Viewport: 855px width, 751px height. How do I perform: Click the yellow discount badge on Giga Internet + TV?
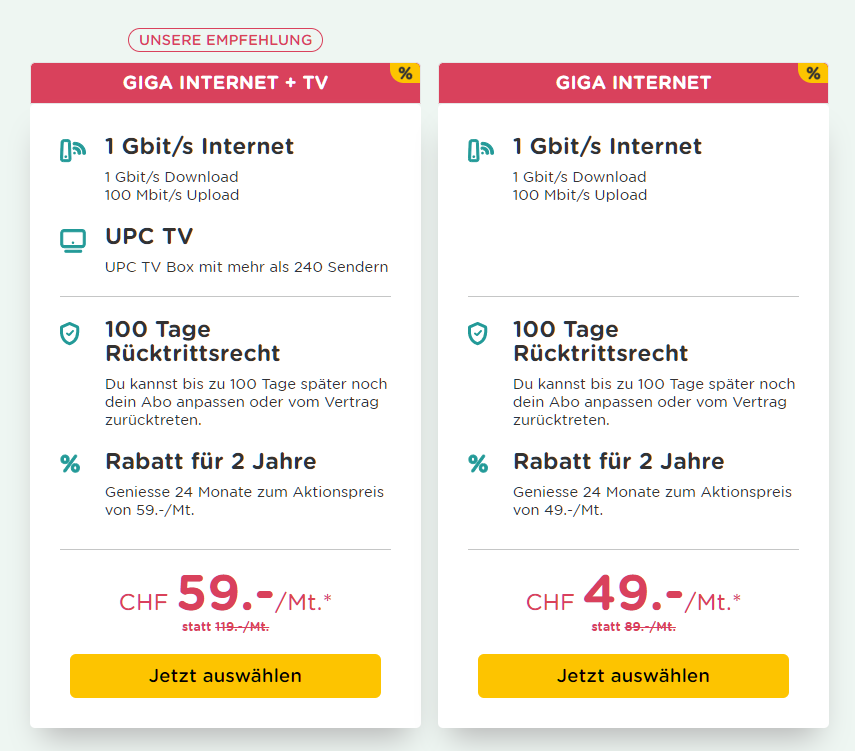(405, 72)
